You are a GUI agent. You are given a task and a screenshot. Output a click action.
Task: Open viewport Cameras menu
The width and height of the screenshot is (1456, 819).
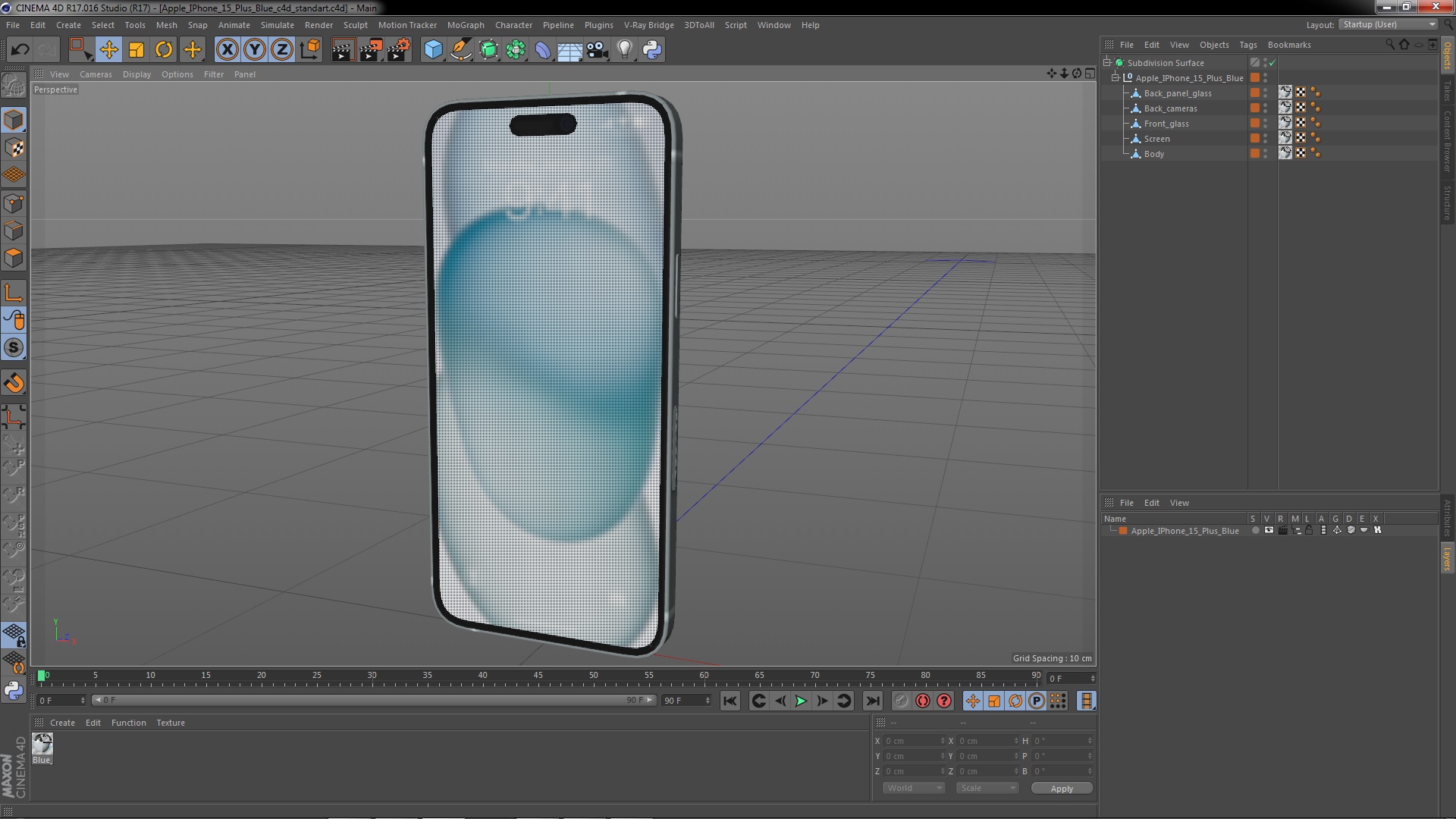coord(96,74)
